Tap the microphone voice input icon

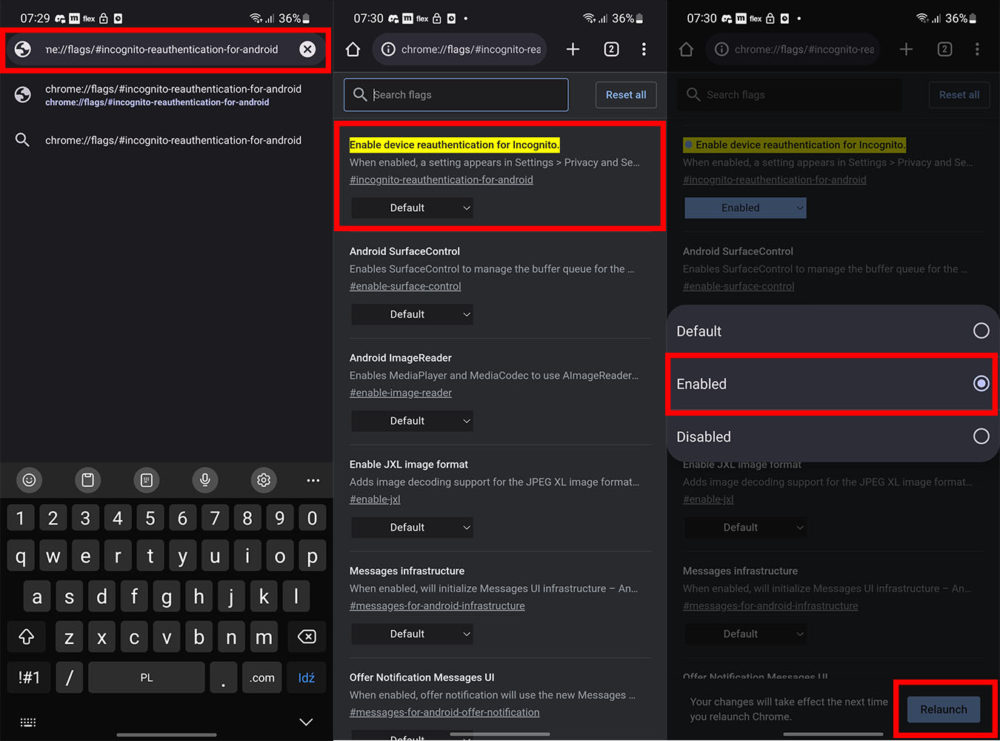[205, 480]
